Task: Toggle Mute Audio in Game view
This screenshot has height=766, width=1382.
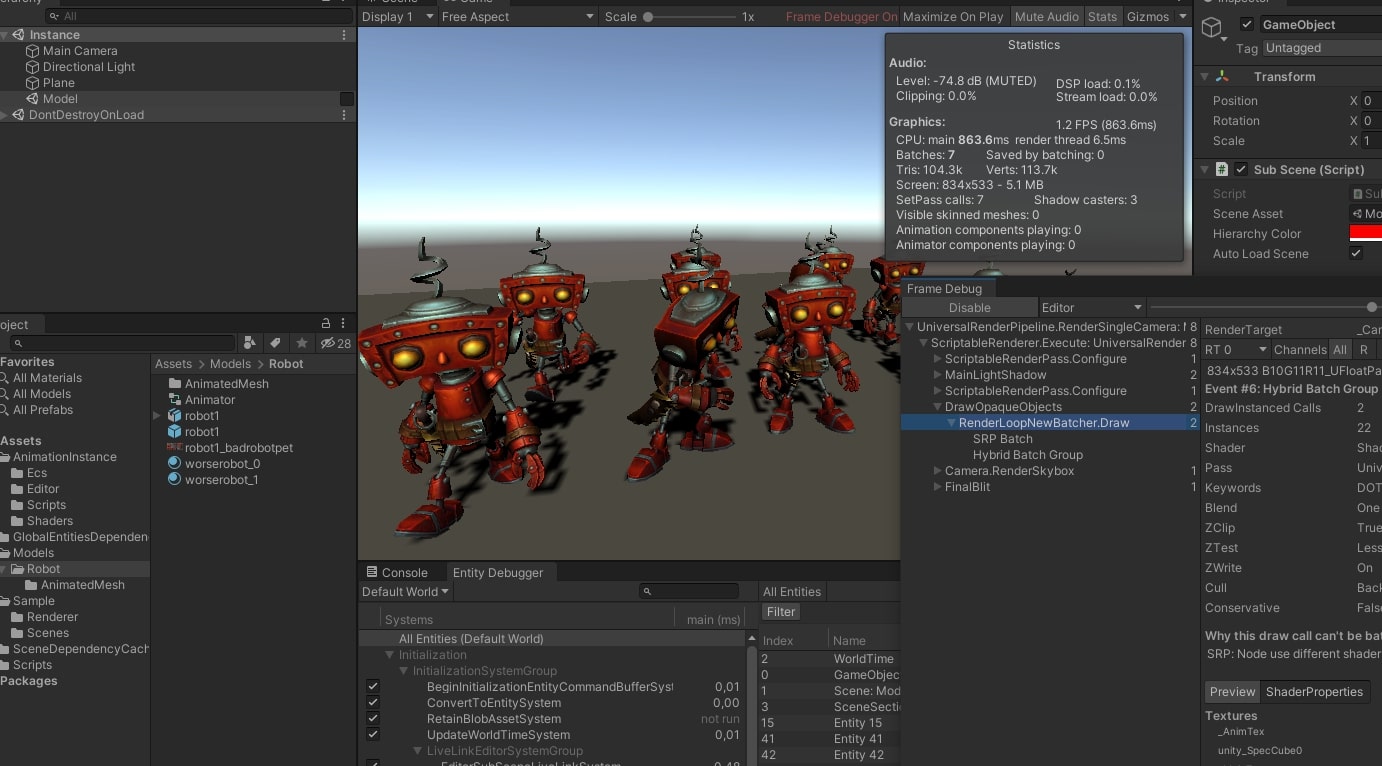Action: (x=1047, y=17)
